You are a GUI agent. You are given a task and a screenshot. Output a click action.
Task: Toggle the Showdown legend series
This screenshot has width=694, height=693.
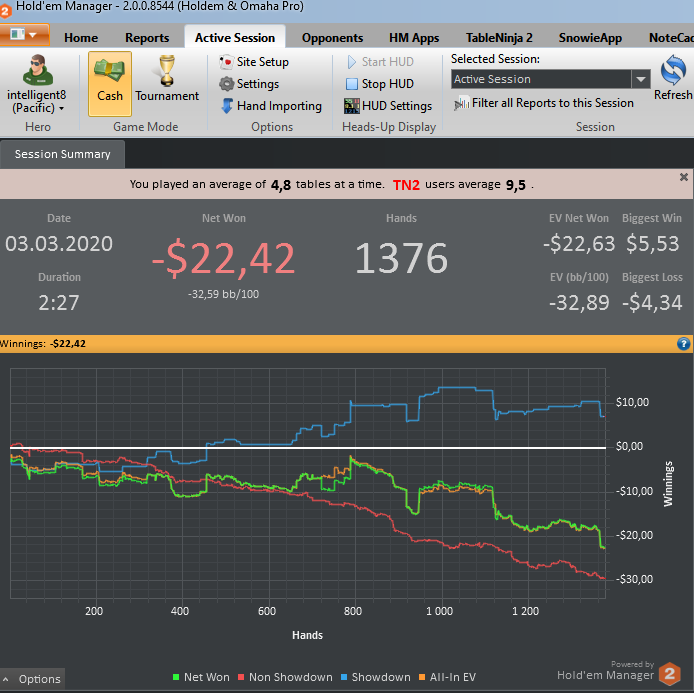(376, 677)
